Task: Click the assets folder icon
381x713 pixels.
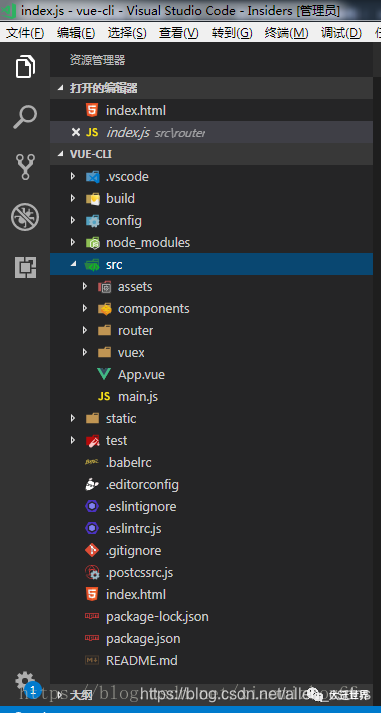Action: (x=105, y=287)
